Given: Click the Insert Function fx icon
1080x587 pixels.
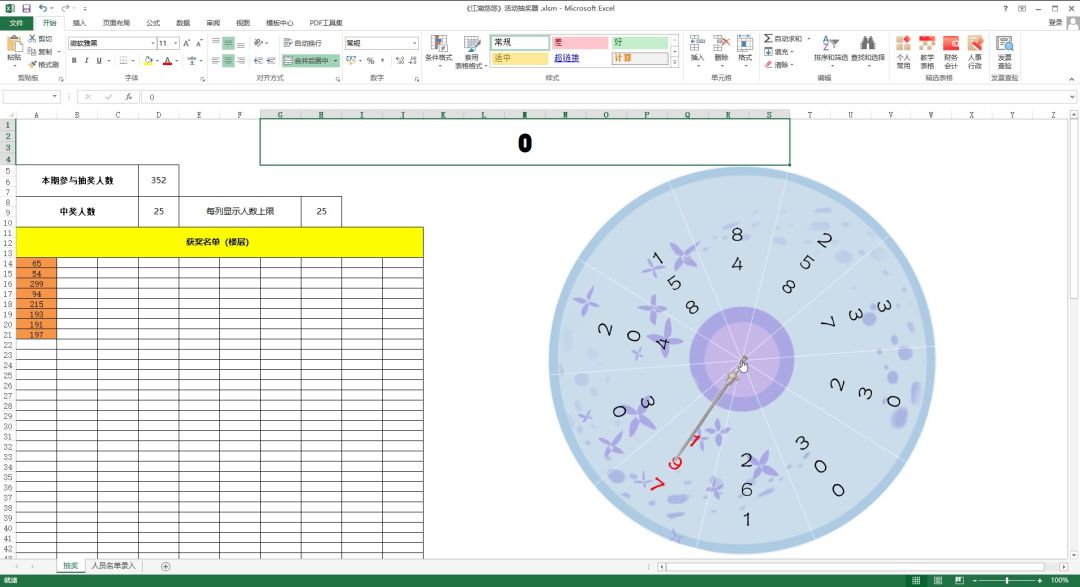Looking at the screenshot, I should [127, 97].
